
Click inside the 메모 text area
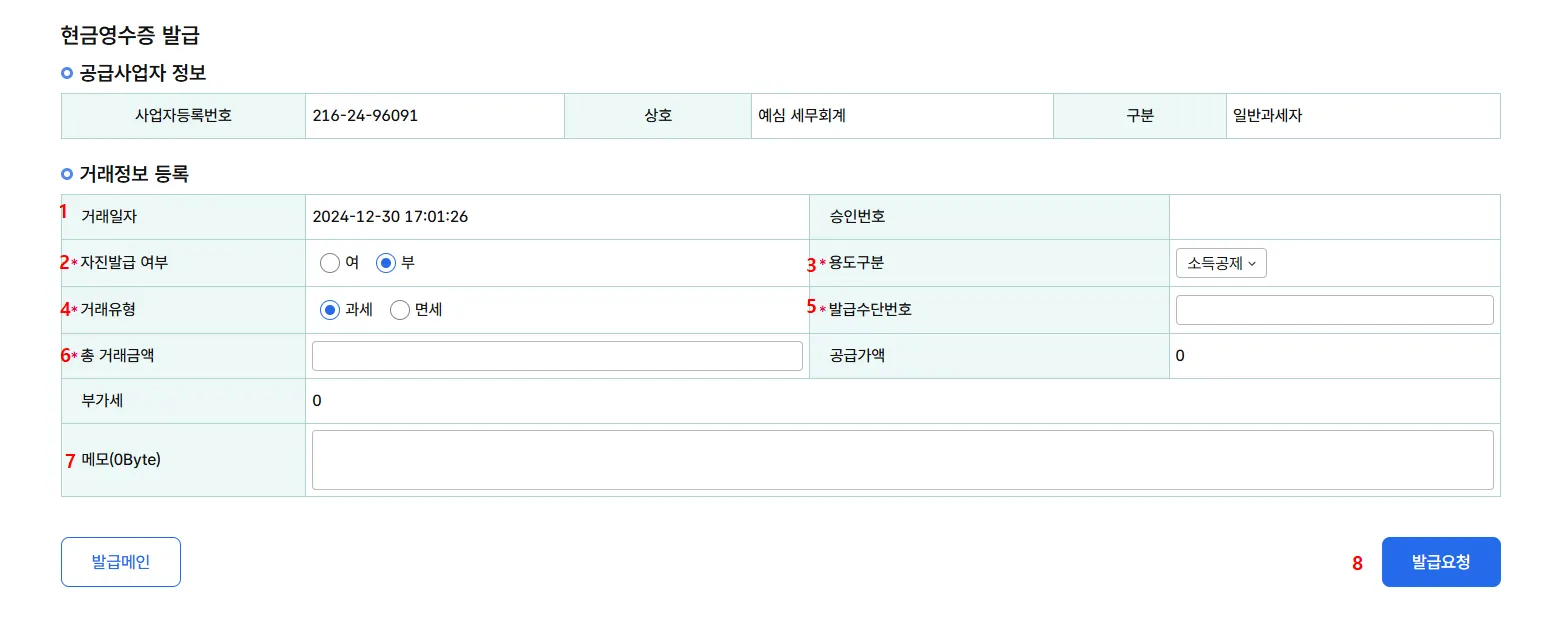coord(902,460)
